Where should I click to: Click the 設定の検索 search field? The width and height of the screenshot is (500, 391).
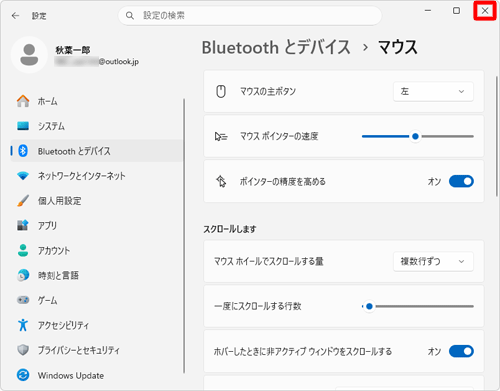(x=250, y=16)
